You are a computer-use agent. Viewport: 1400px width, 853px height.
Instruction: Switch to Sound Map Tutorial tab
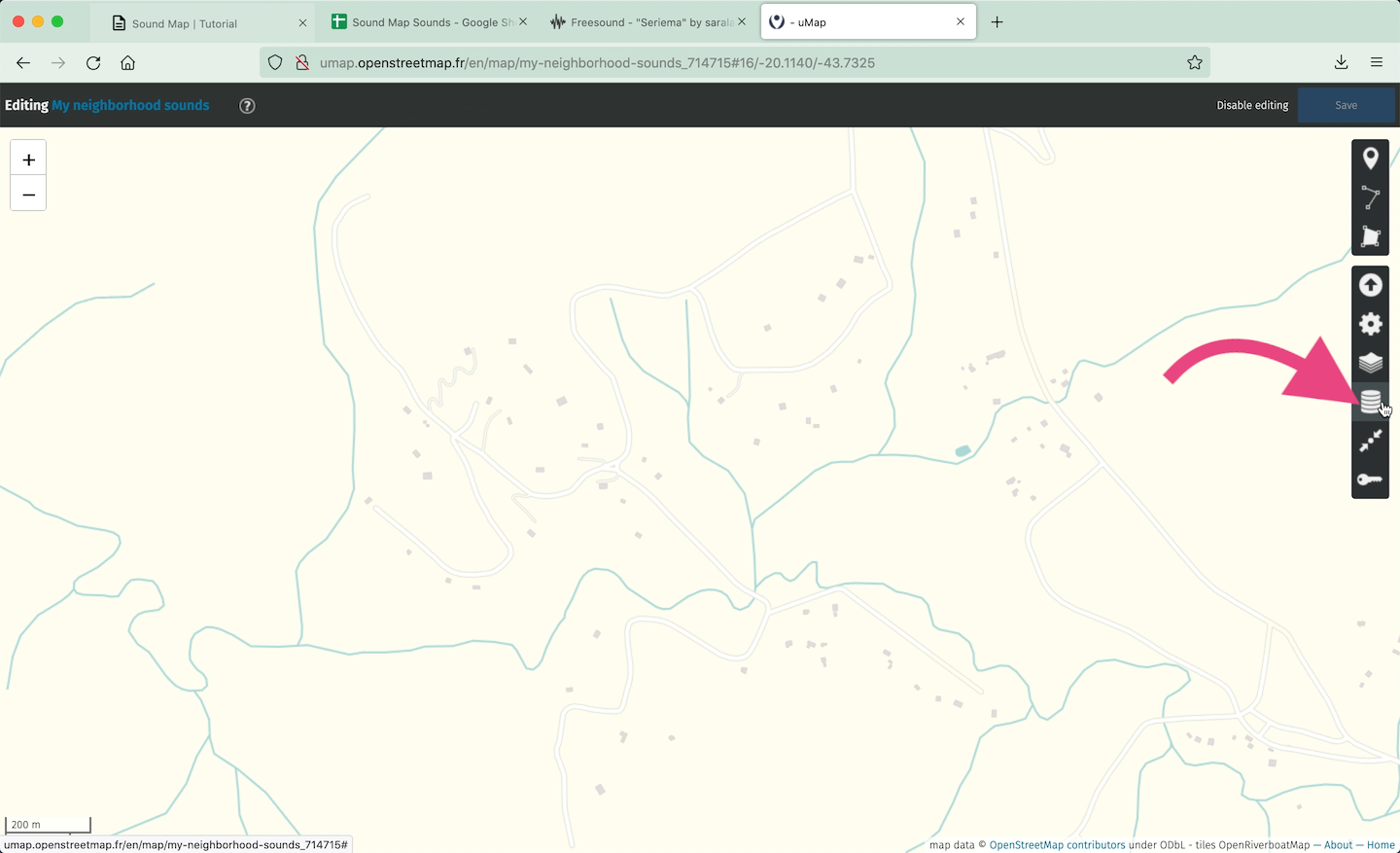tap(201, 22)
